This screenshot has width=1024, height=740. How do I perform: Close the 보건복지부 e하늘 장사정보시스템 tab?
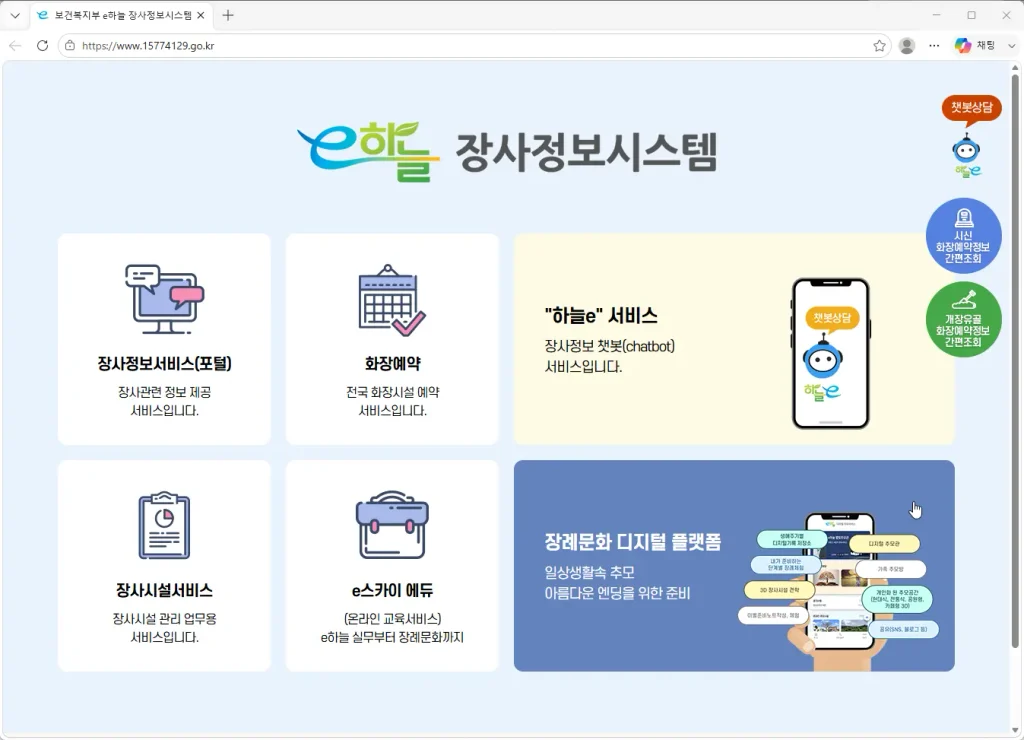[200, 15]
